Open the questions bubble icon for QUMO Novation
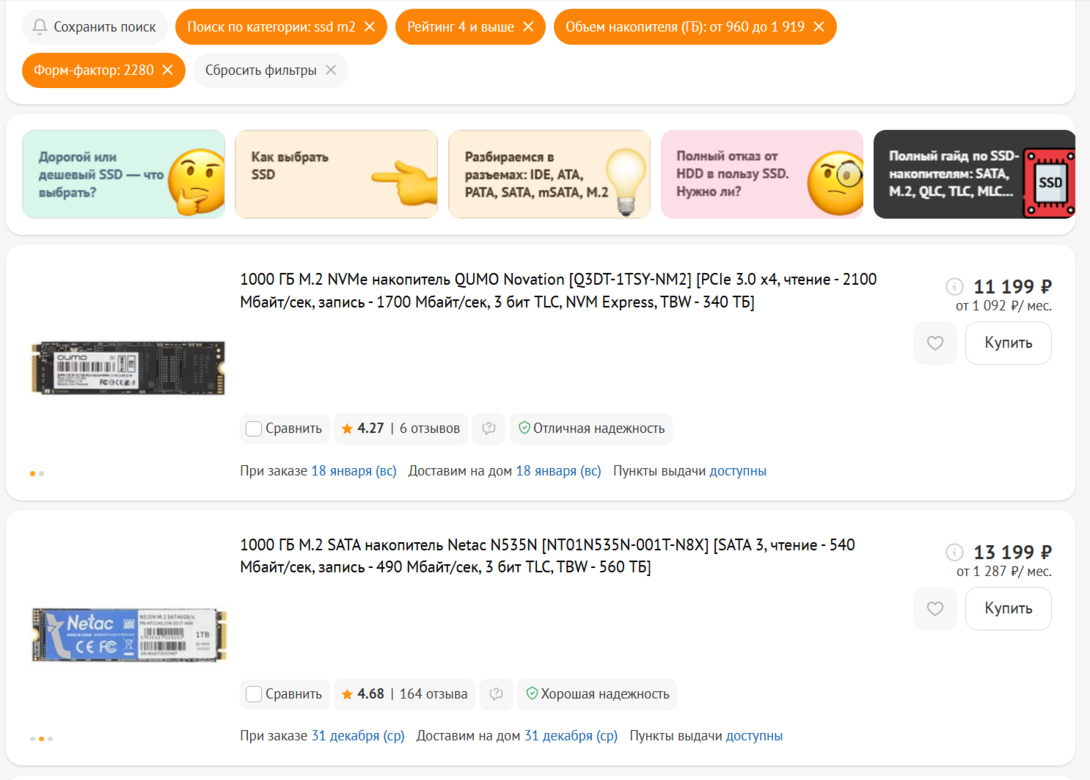 click(x=489, y=428)
